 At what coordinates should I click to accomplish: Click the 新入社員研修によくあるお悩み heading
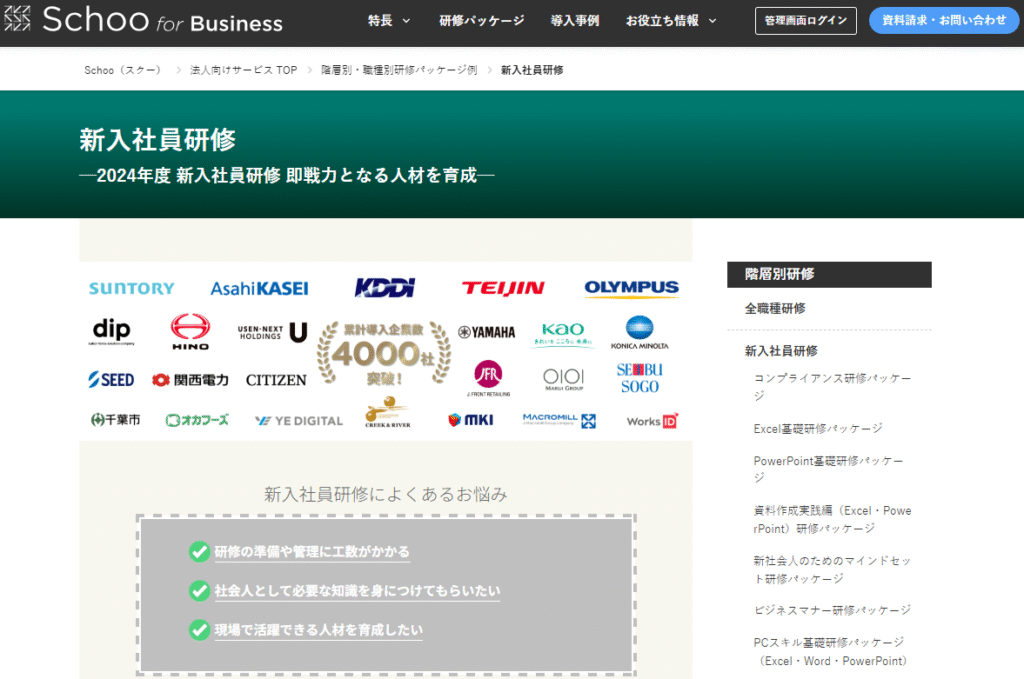(x=385, y=494)
